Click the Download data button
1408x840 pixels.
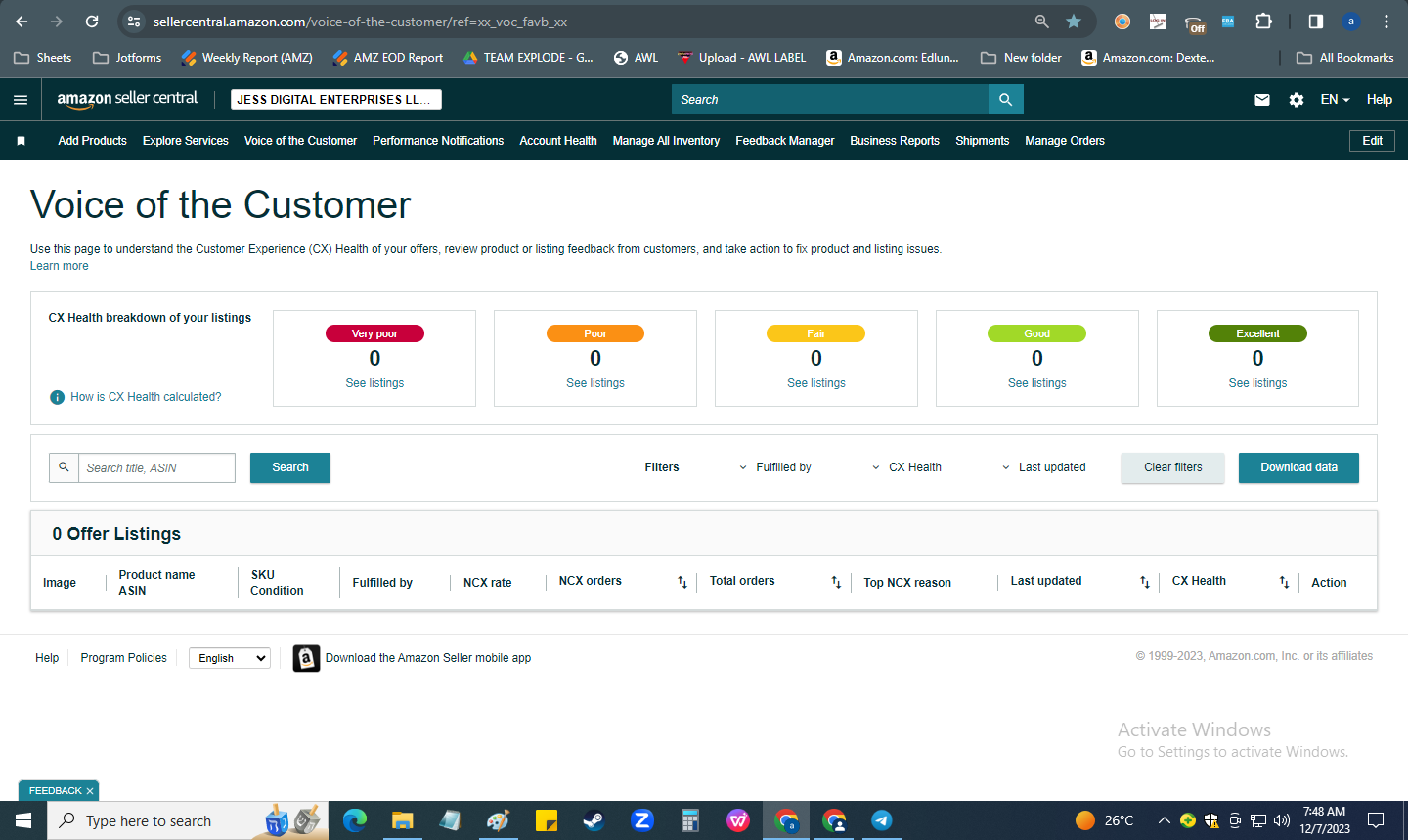1298,467
